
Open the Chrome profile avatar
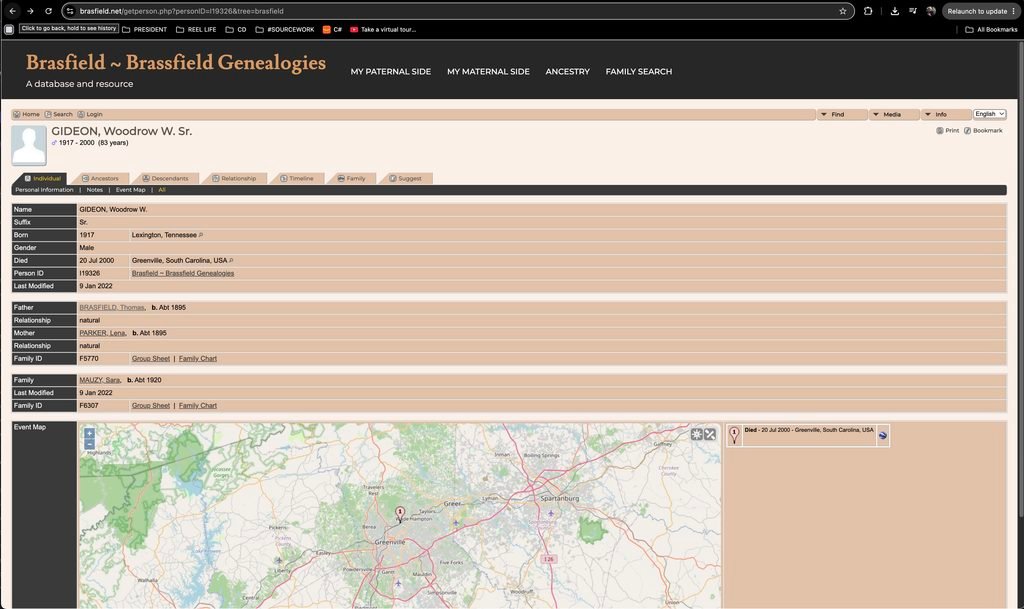click(x=931, y=11)
